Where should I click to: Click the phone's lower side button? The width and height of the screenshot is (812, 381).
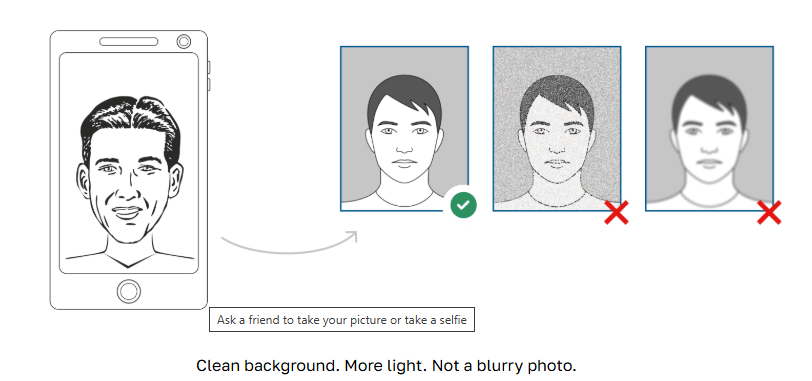click(x=209, y=84)
